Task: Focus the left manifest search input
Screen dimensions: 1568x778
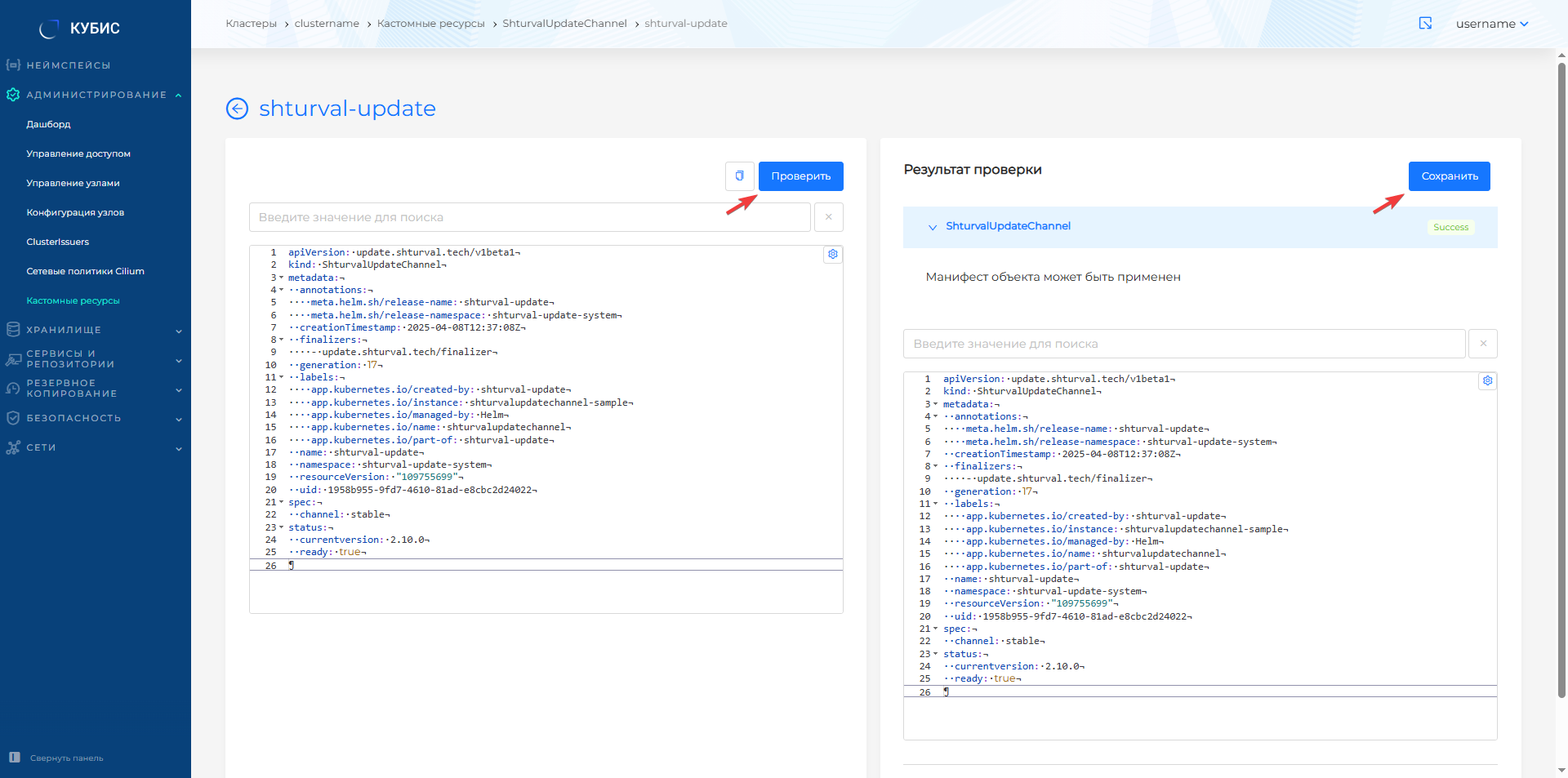Action: pos(529,217)
